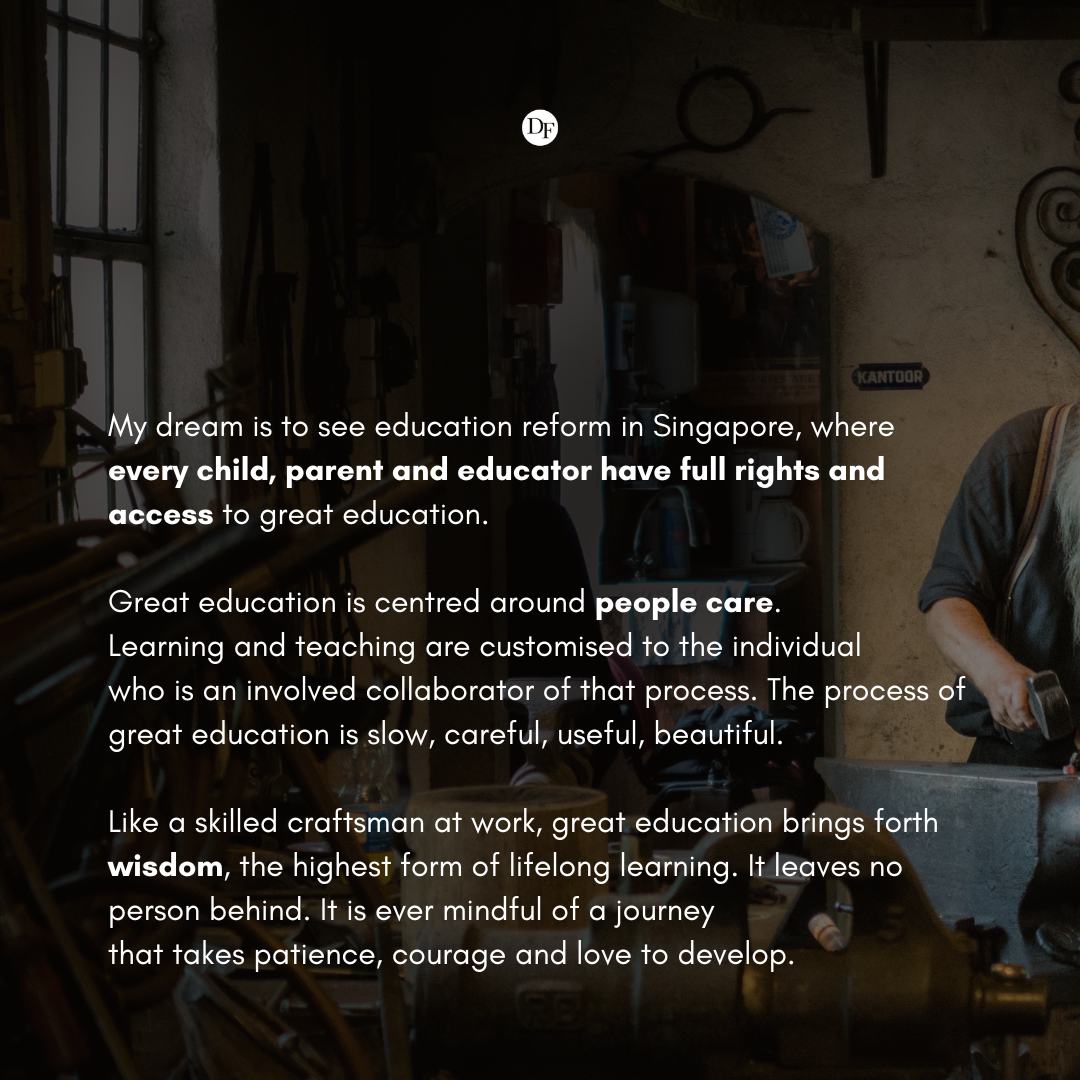Click the 'person behind. It is ever mindful' line
The image size is (1080, 1080).
click(x=412, y=911)
